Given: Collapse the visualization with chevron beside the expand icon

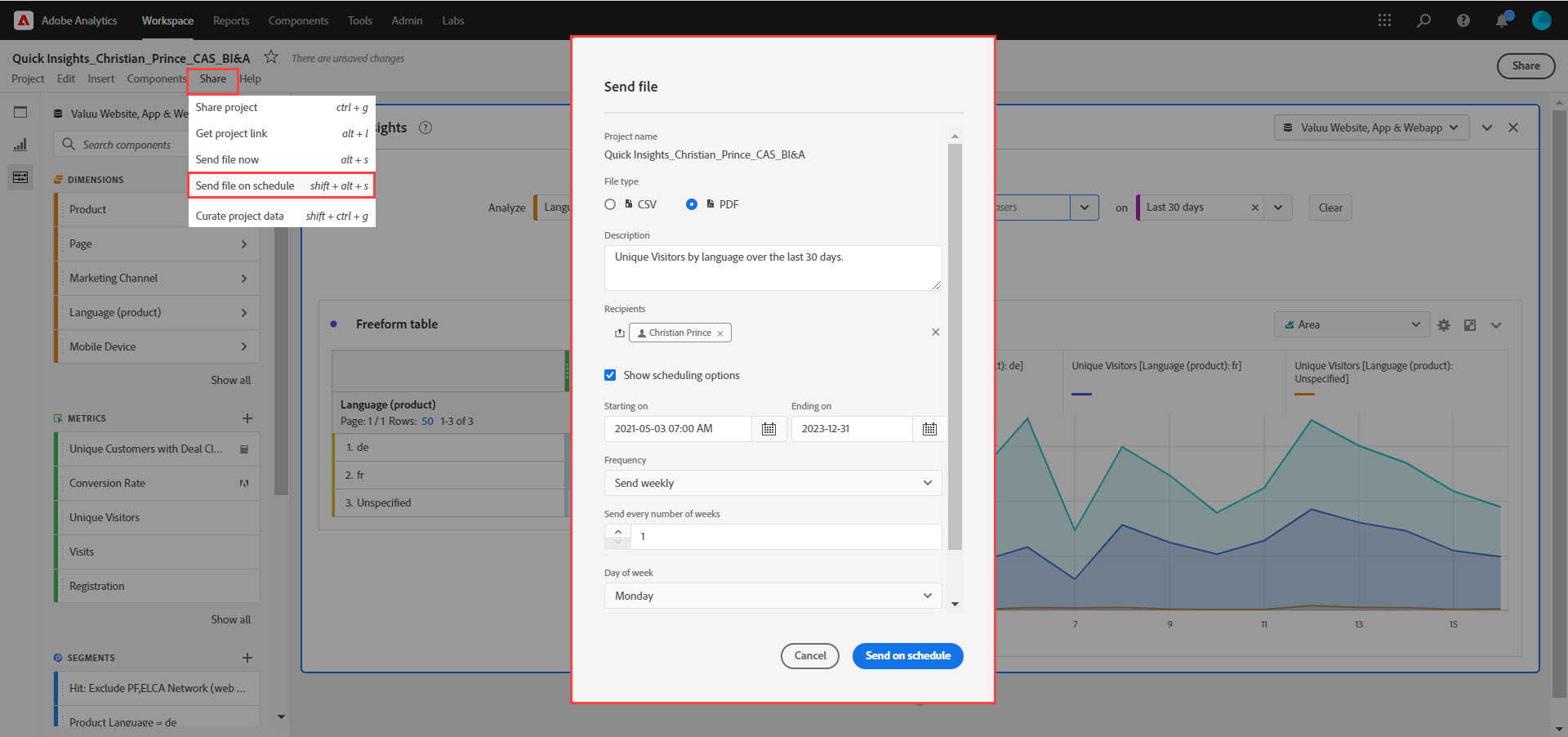Looking at the screenshot, I should (1496, 325).
